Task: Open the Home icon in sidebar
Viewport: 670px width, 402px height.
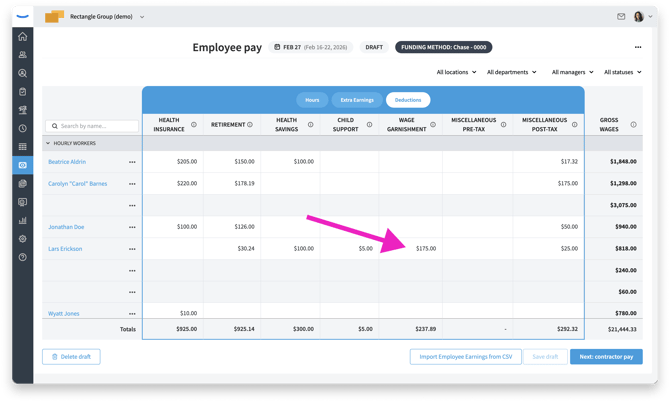Action: (x=22, y=37)
